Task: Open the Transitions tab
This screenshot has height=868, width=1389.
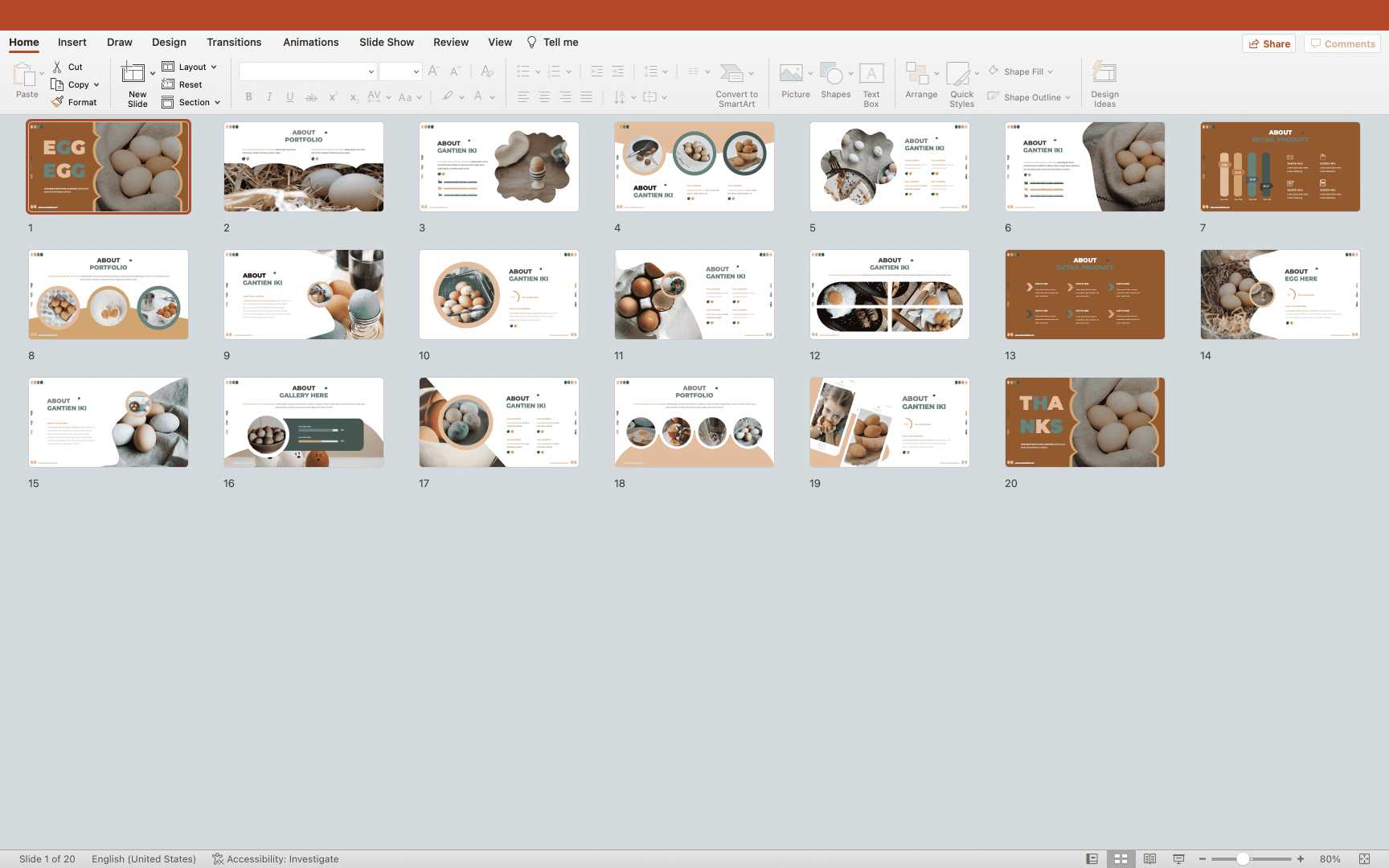Action: pos(233,43)
